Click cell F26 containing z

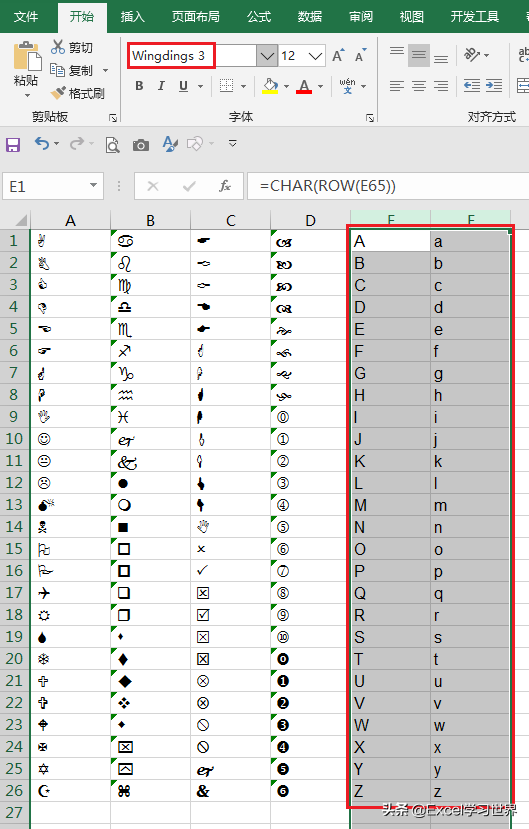[x=470, y=791]
